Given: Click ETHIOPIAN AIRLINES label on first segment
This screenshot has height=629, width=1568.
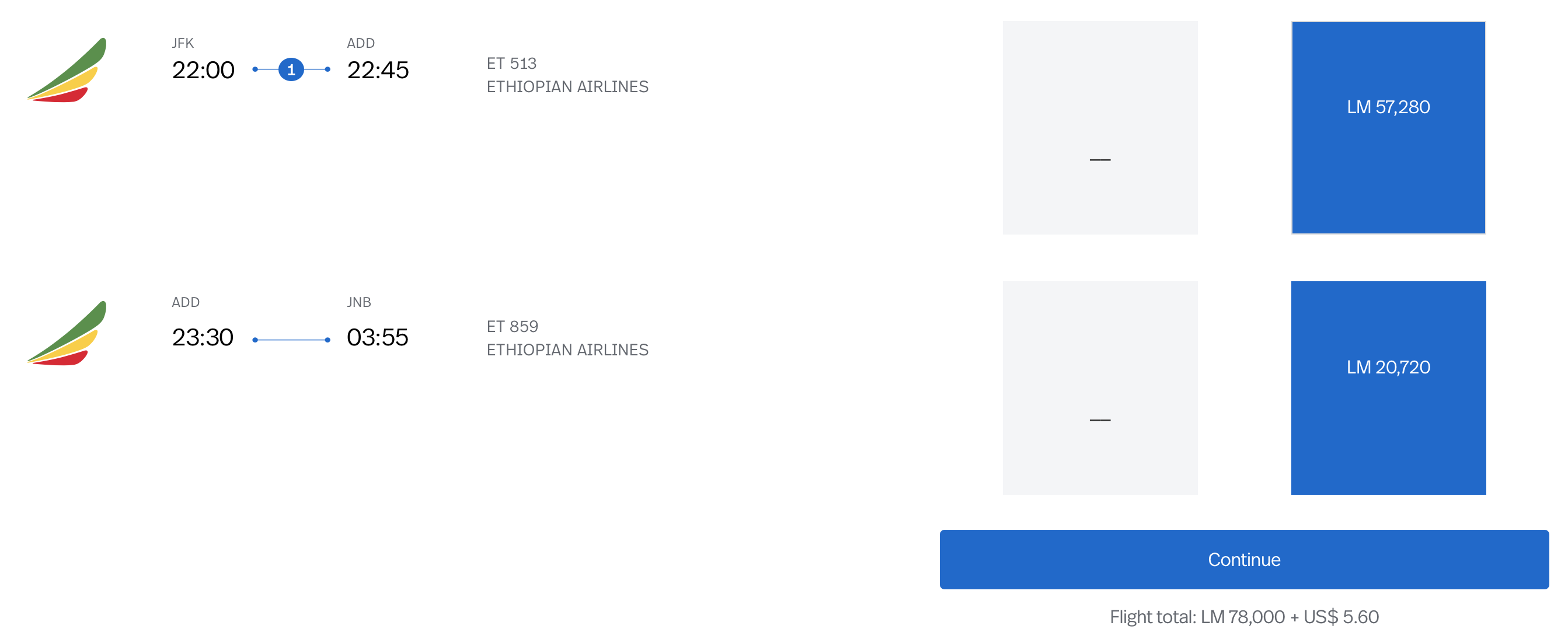Looking at the screenshot, I should [568, 86].
